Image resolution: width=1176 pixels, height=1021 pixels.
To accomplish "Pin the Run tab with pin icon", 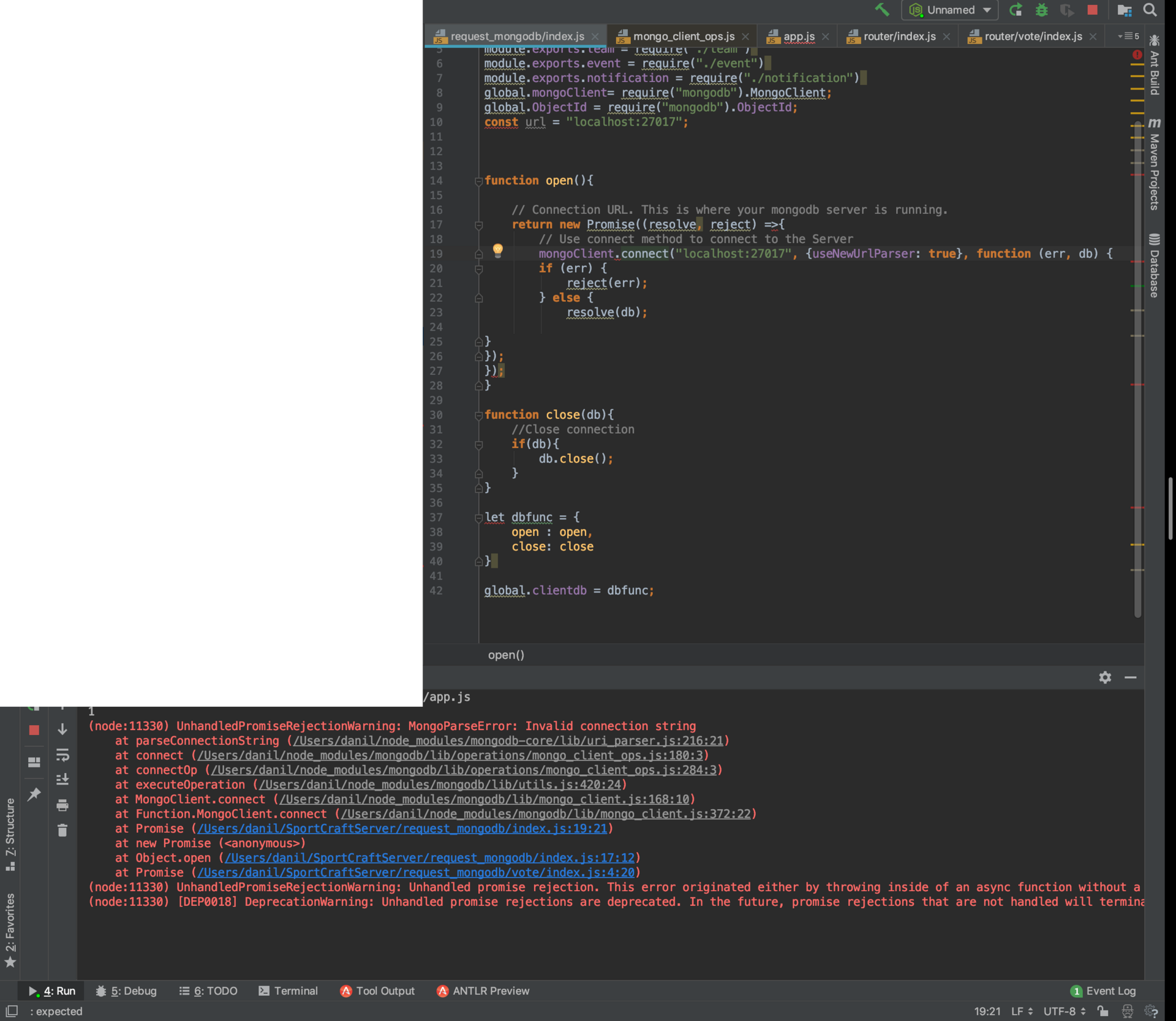I will [34, 794].
